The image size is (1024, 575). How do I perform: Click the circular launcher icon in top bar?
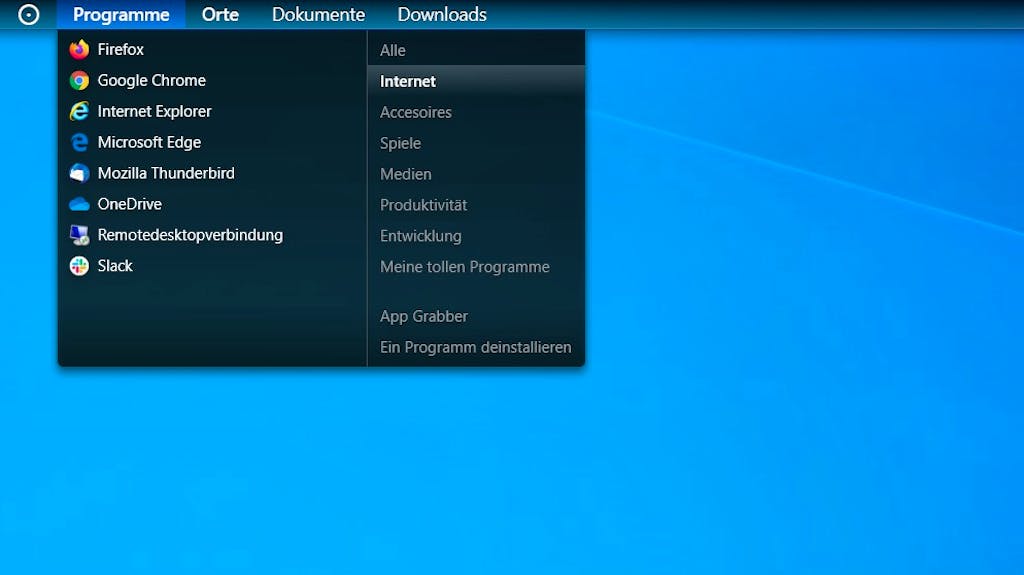pyautogui.click(x=29, y=14)
